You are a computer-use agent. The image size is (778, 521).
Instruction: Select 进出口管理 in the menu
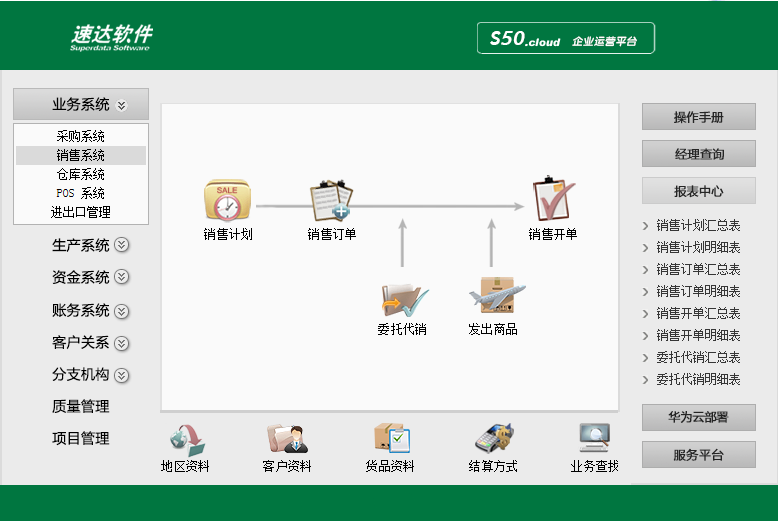(x=81, y=212)
